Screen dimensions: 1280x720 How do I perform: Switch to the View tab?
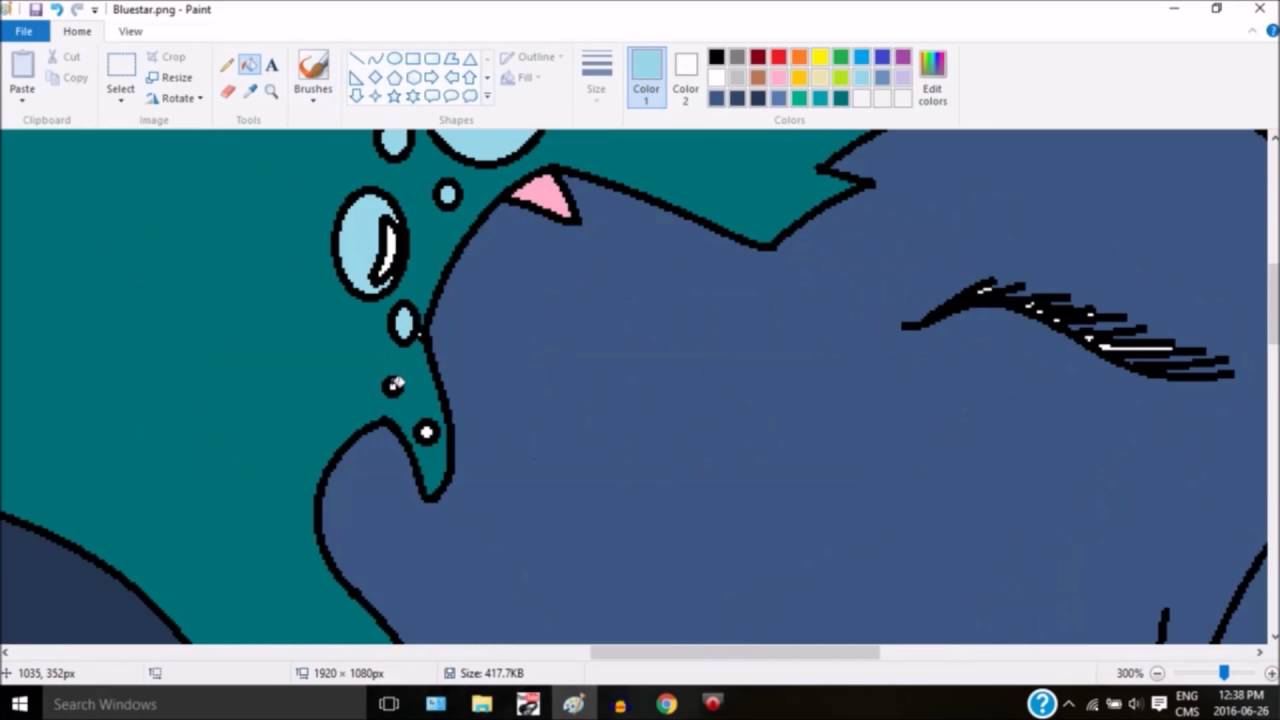click(x=130, y=31)
